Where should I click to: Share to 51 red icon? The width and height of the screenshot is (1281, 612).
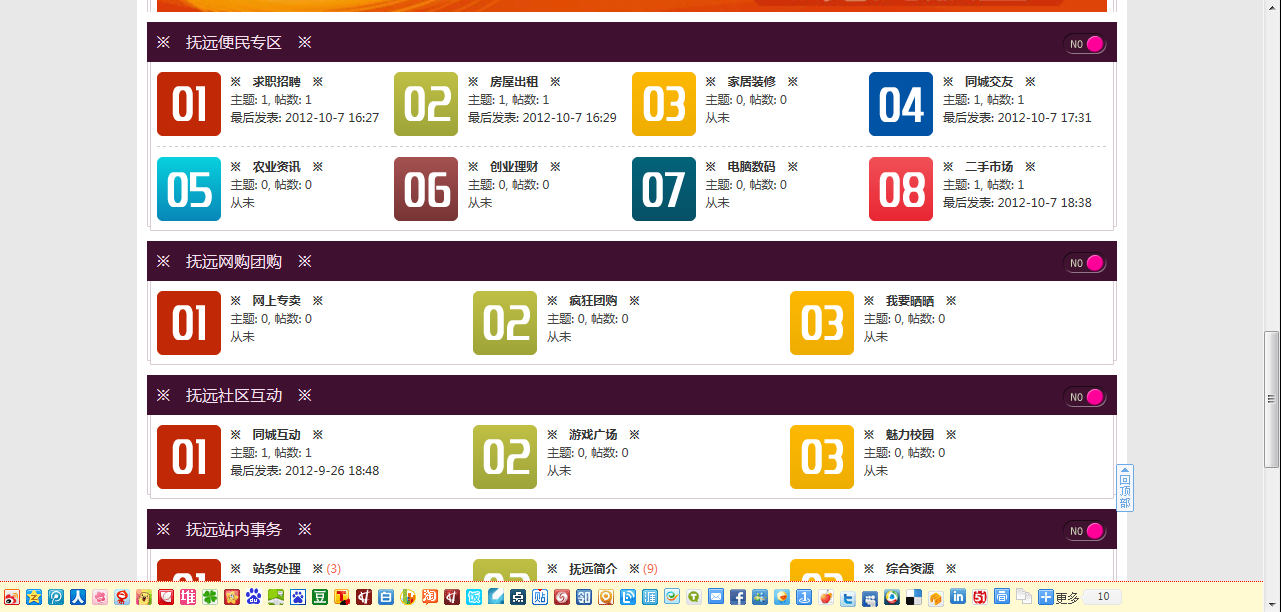point(980,597)
